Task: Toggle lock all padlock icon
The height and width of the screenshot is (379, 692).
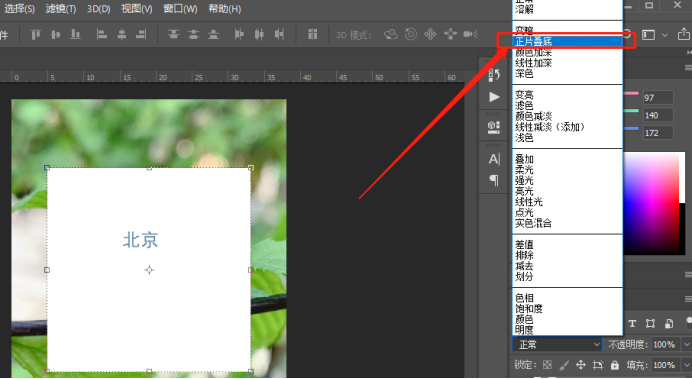Action: [615, 365]
